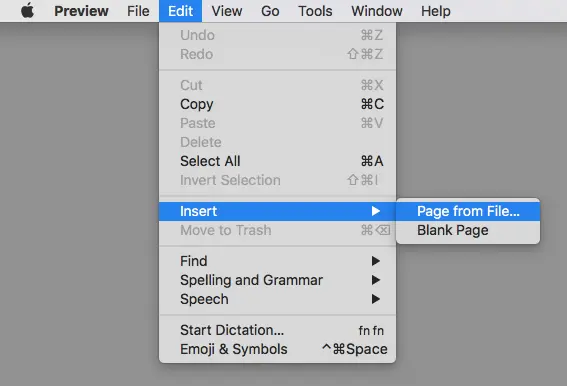This screenshot has height=386, width=567.
Task: Choose Select All in the Edit menu
Action: point(277,161)
